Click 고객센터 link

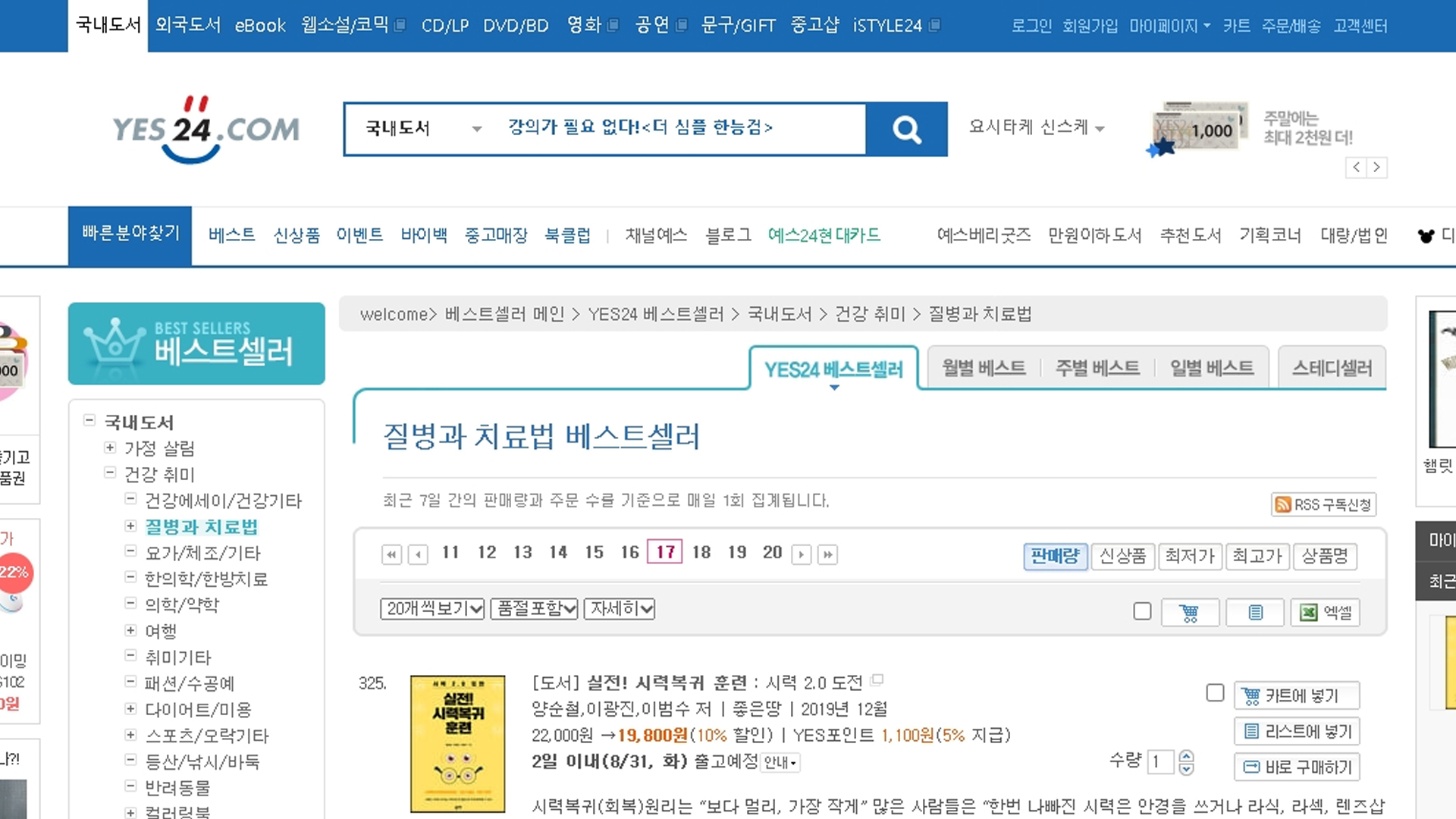(x=1360, y=26)
